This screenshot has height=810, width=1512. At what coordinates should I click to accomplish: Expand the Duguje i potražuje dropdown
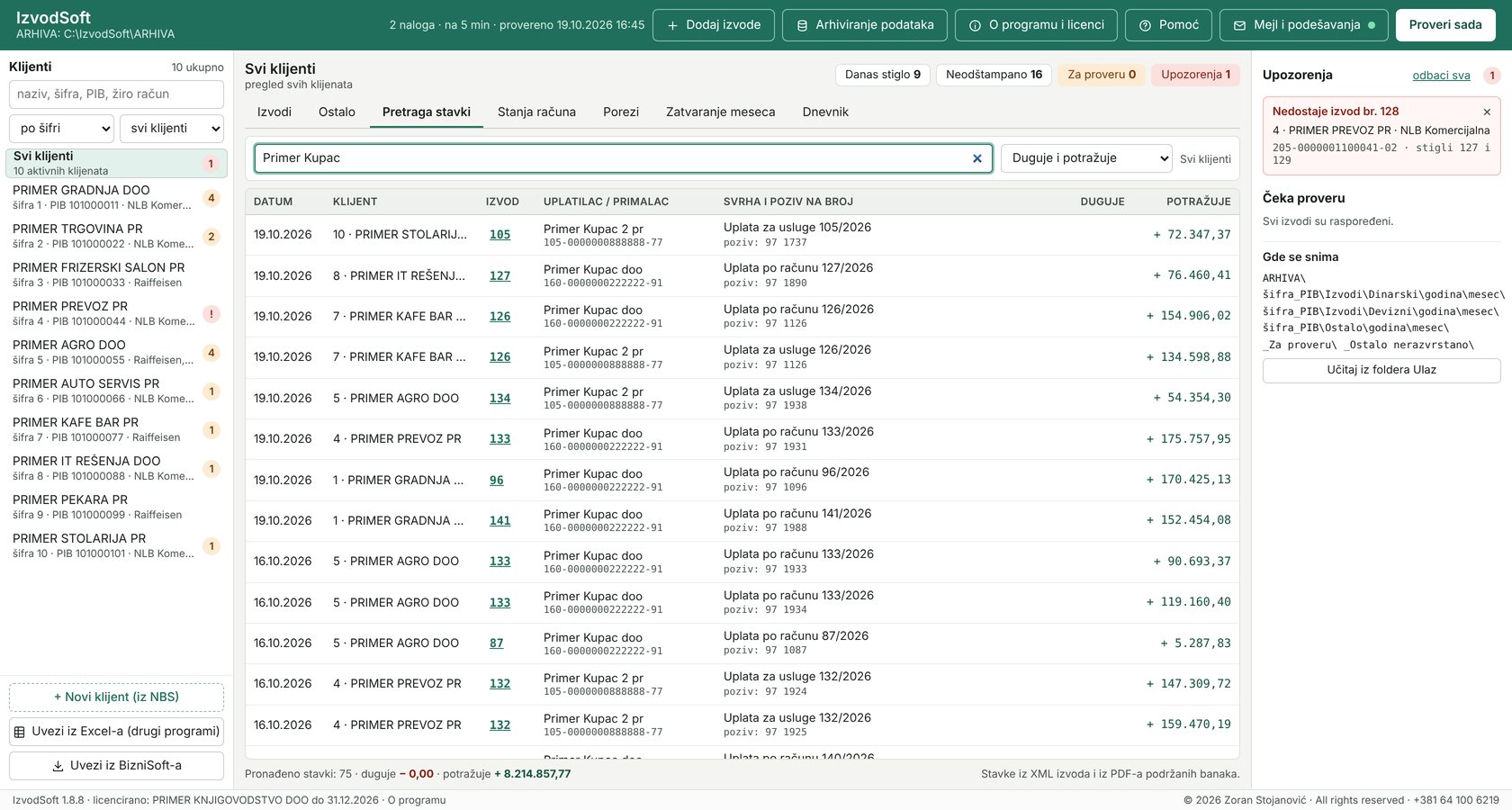[x=1086, y=158]
